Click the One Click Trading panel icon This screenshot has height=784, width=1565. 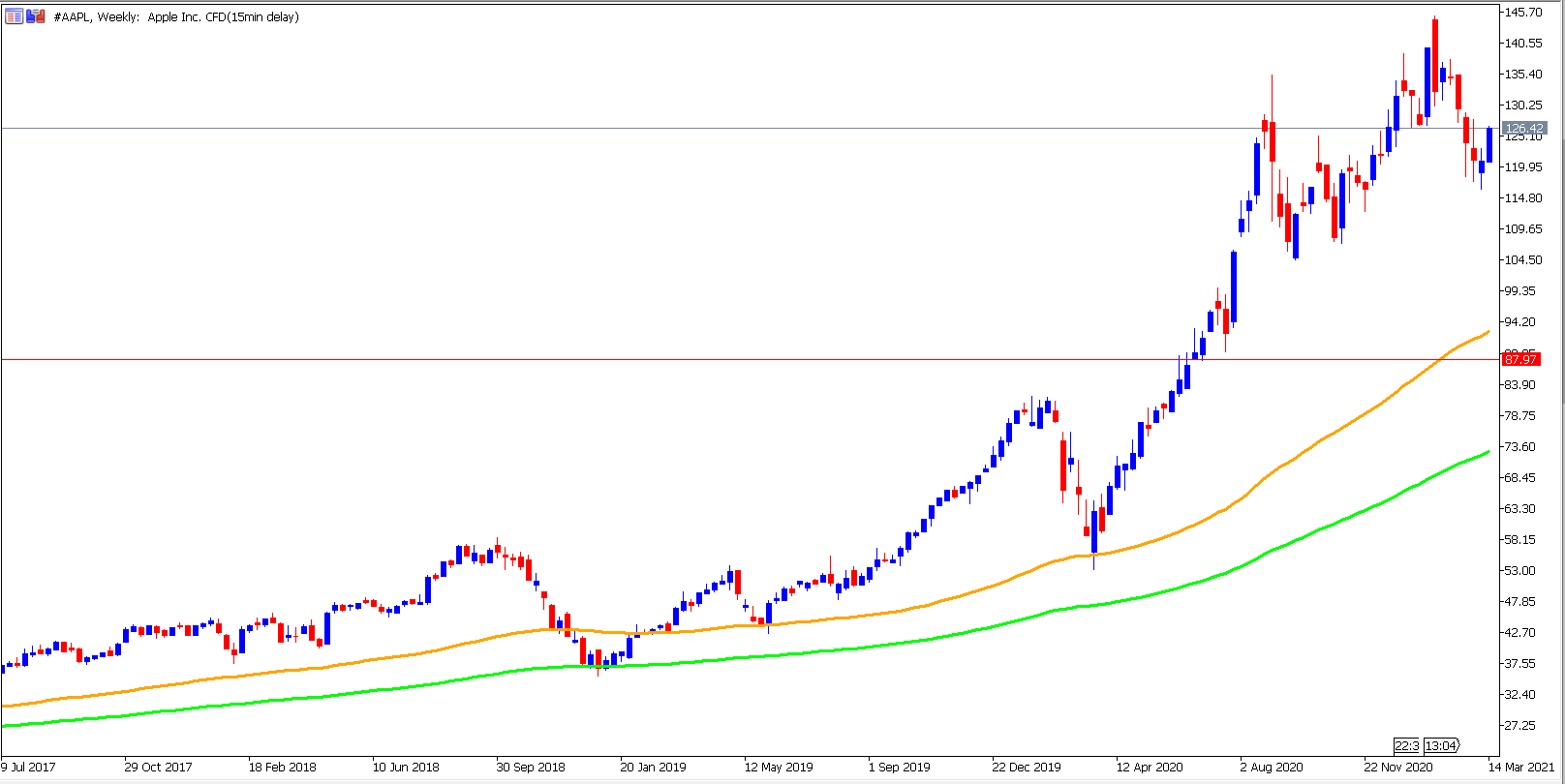(36, 16)
